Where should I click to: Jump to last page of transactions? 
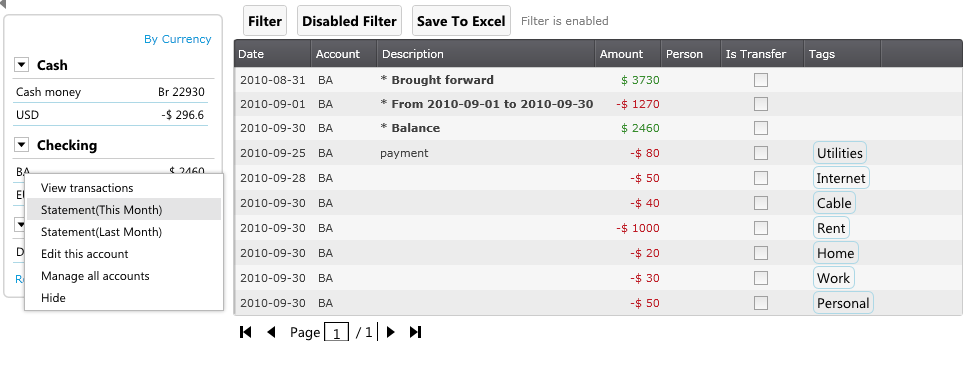(415, 332)
